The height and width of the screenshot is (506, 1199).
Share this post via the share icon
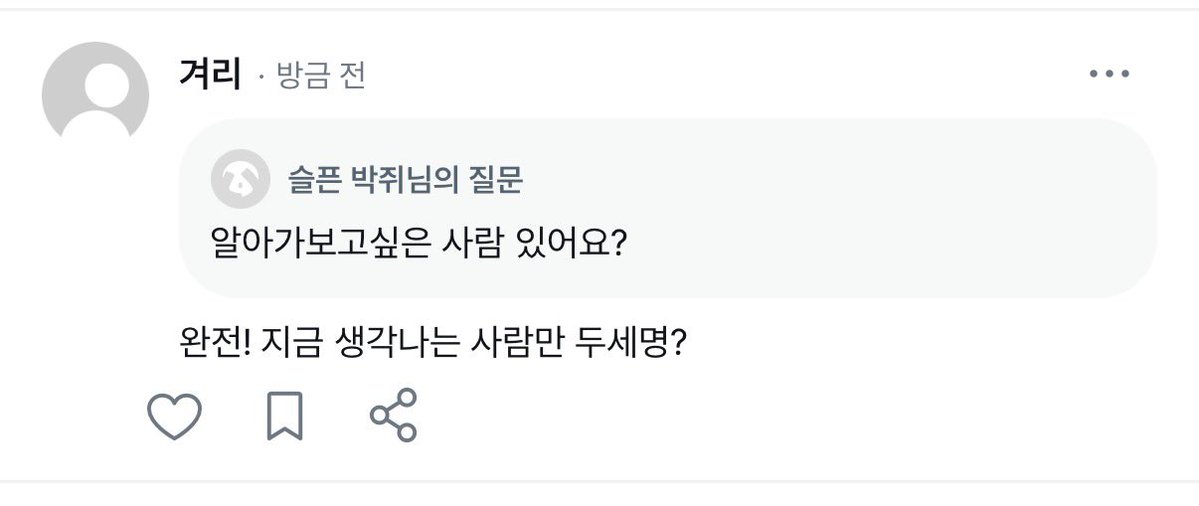[393, 415]
